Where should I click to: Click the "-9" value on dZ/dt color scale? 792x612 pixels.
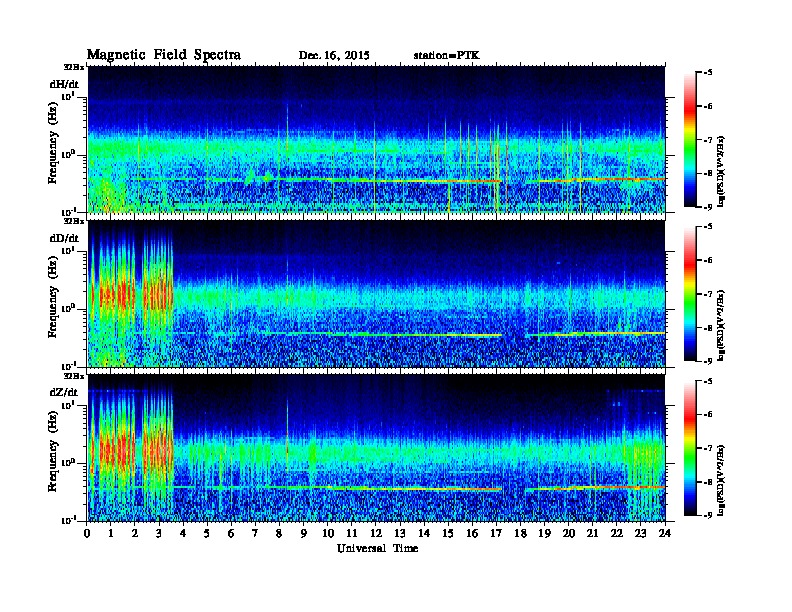(708, 515)
